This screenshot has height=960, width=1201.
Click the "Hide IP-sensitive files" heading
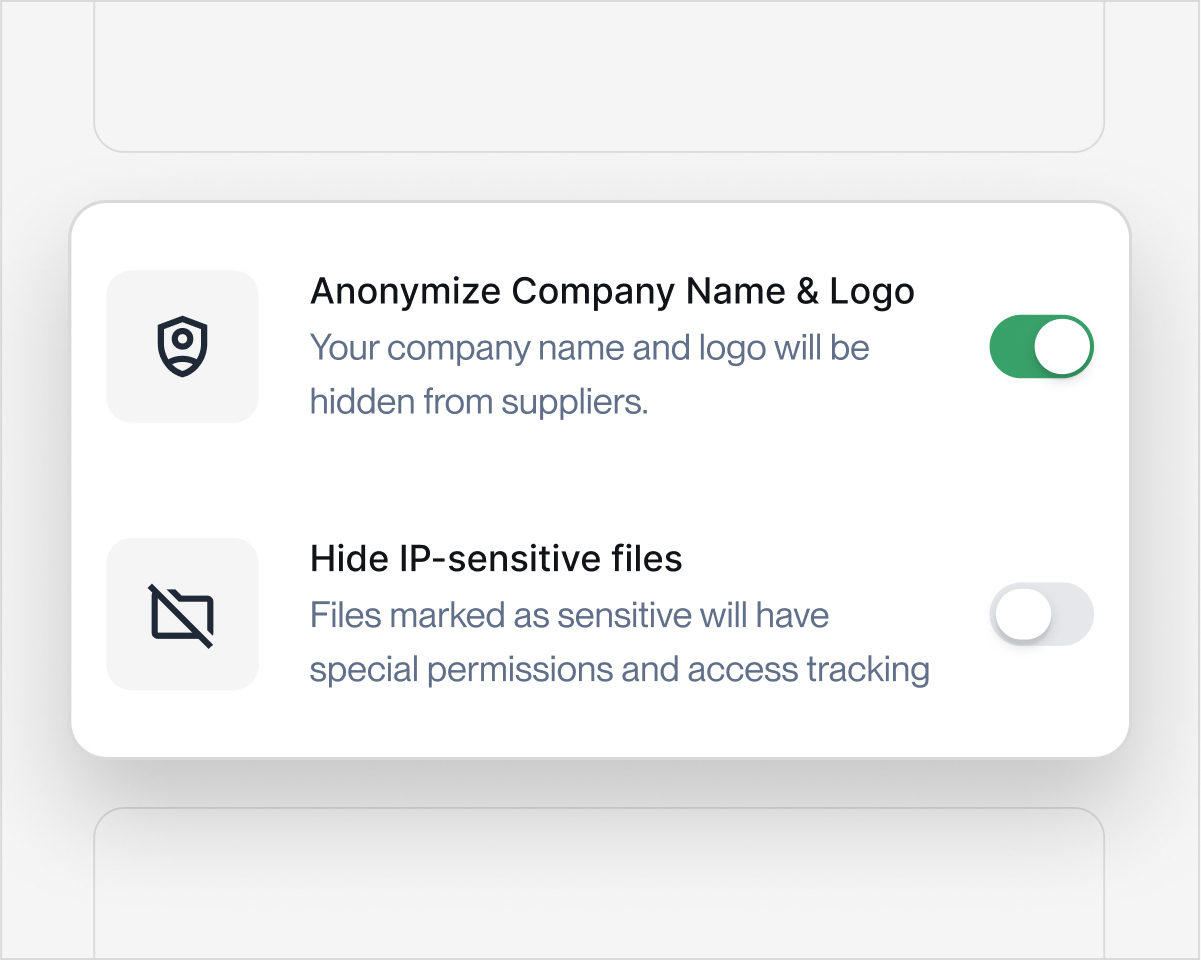496,559
